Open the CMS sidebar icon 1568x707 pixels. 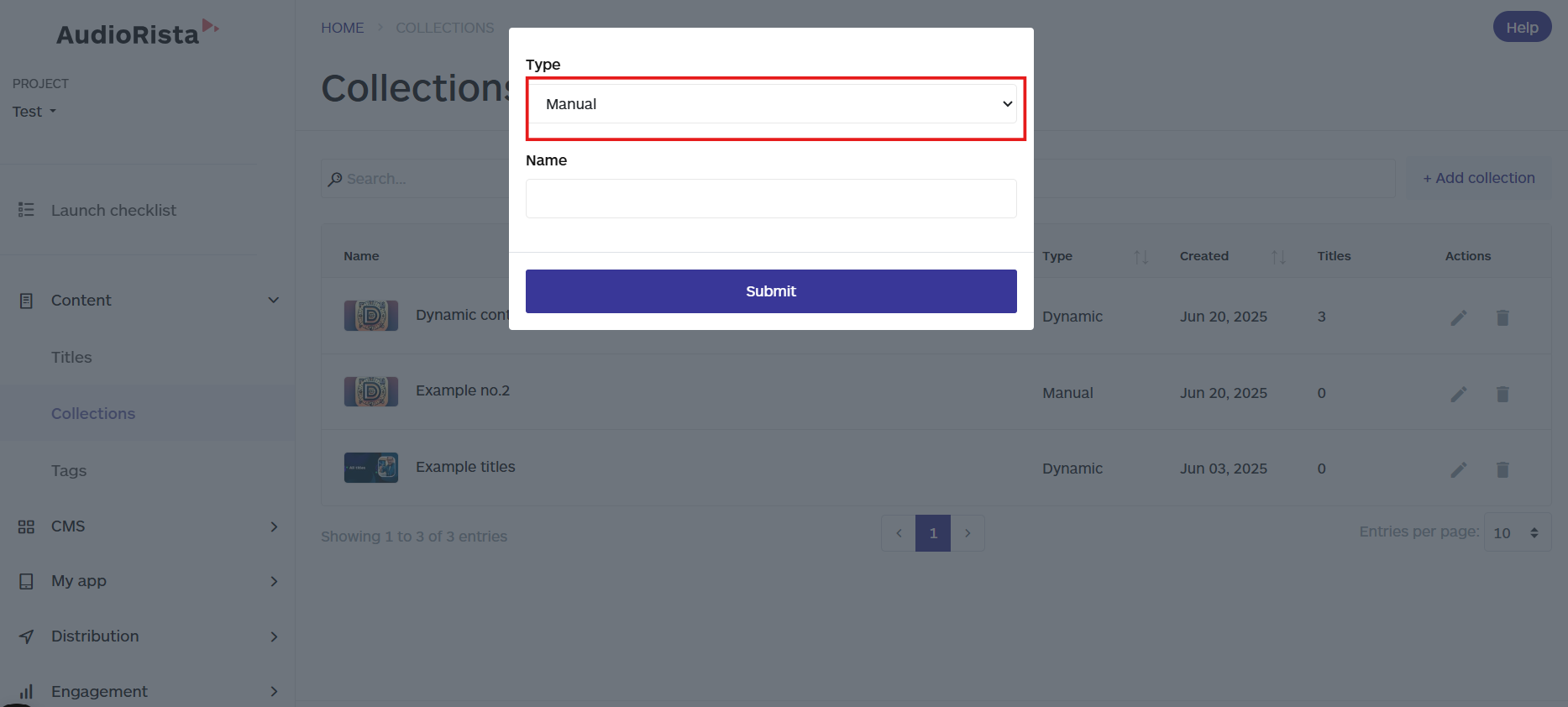tap(26, 526)
